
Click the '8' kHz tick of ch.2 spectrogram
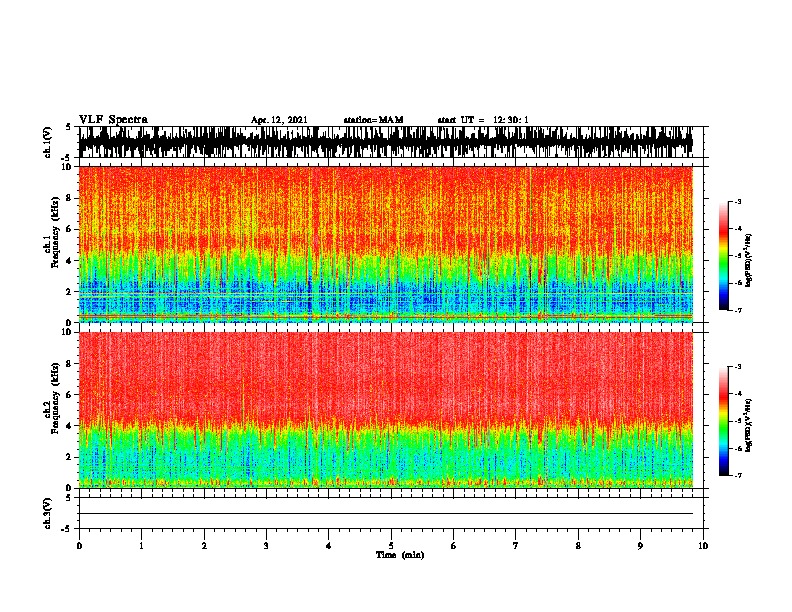(x=70, y=364)
